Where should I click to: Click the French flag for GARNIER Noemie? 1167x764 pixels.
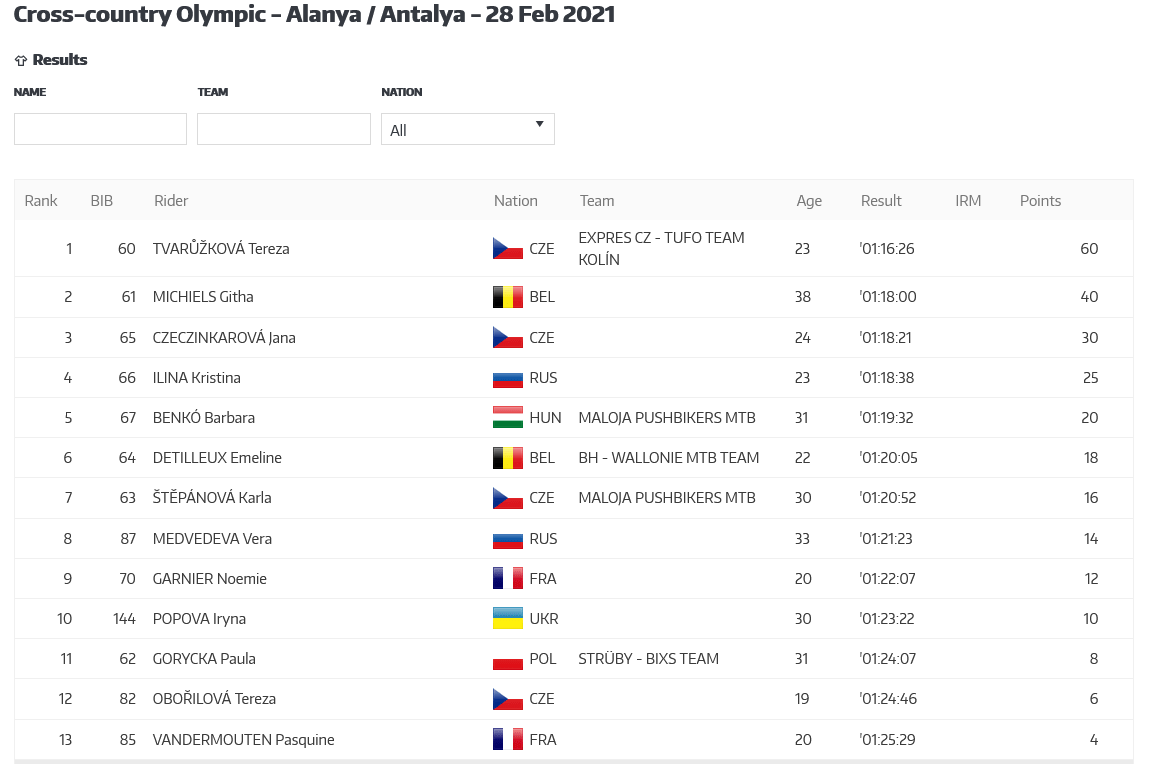click(x=508, y=579)
